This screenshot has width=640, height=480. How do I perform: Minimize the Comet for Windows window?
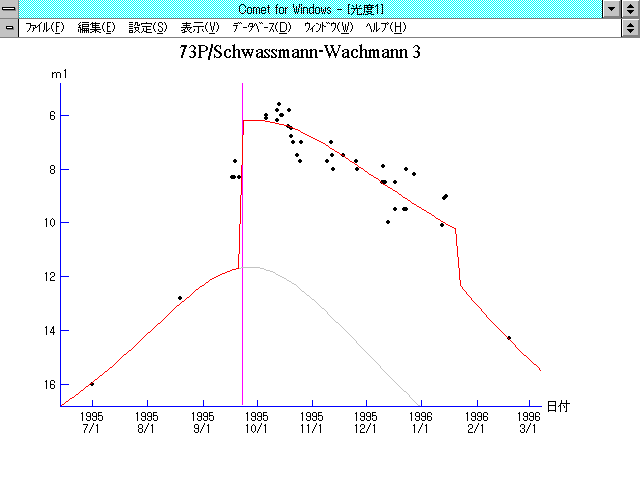point(611,8)
